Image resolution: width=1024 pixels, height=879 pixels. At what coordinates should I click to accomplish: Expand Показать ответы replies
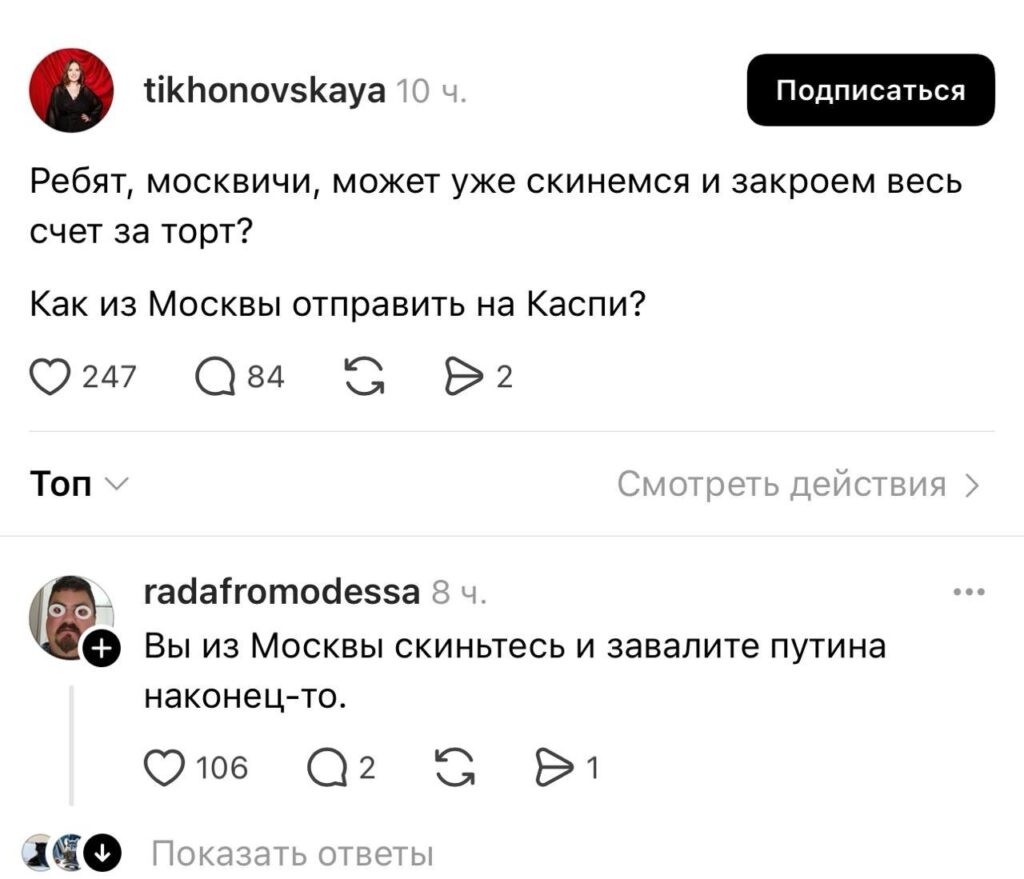pos(290,855)
